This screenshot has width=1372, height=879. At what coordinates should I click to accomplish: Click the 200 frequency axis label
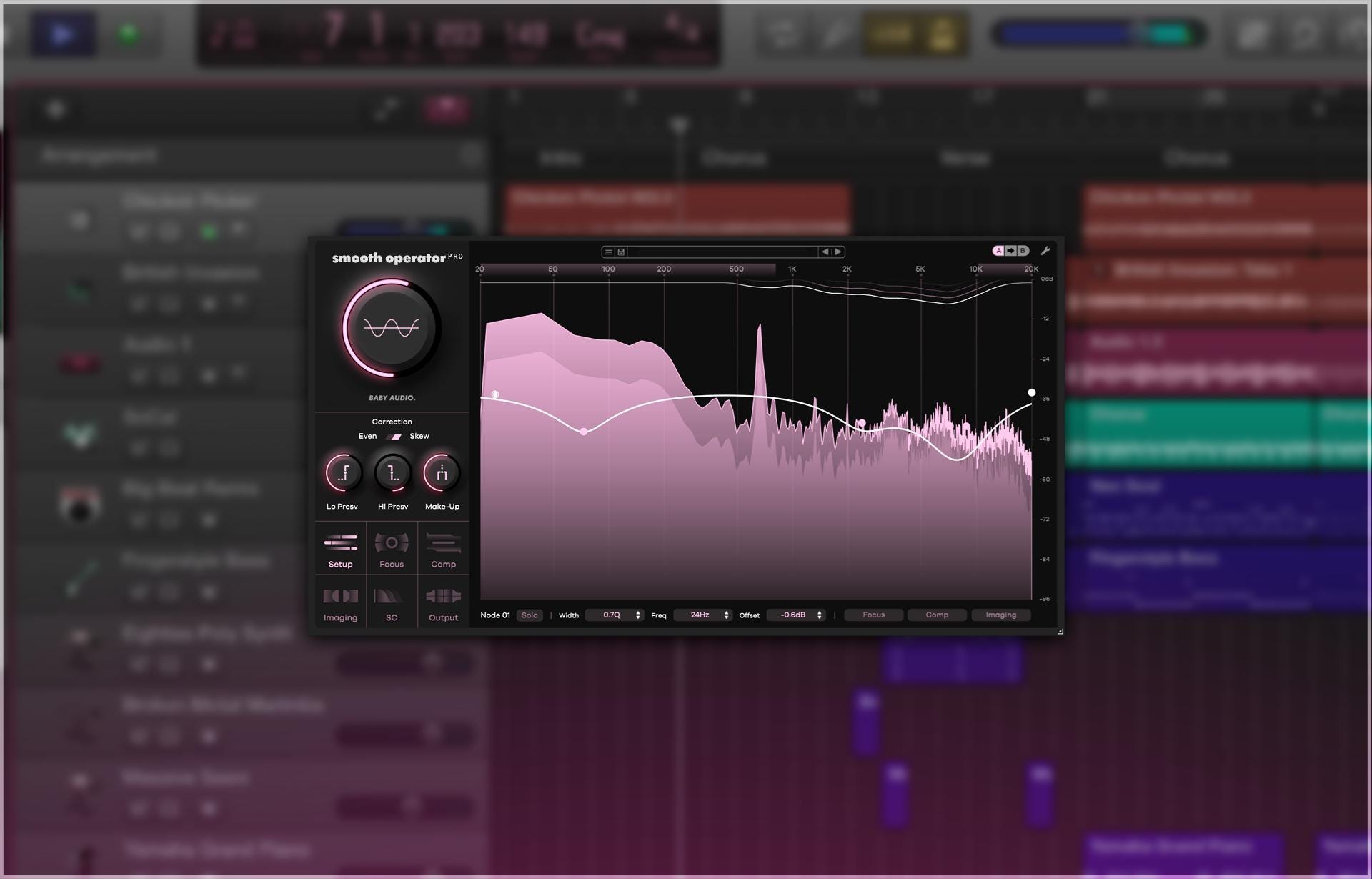(x=664, y=269)
